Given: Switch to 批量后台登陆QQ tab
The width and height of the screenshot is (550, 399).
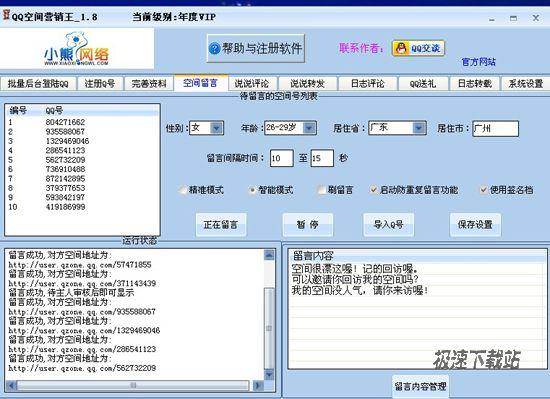Looking at the screenshot, I should point(38,83).
